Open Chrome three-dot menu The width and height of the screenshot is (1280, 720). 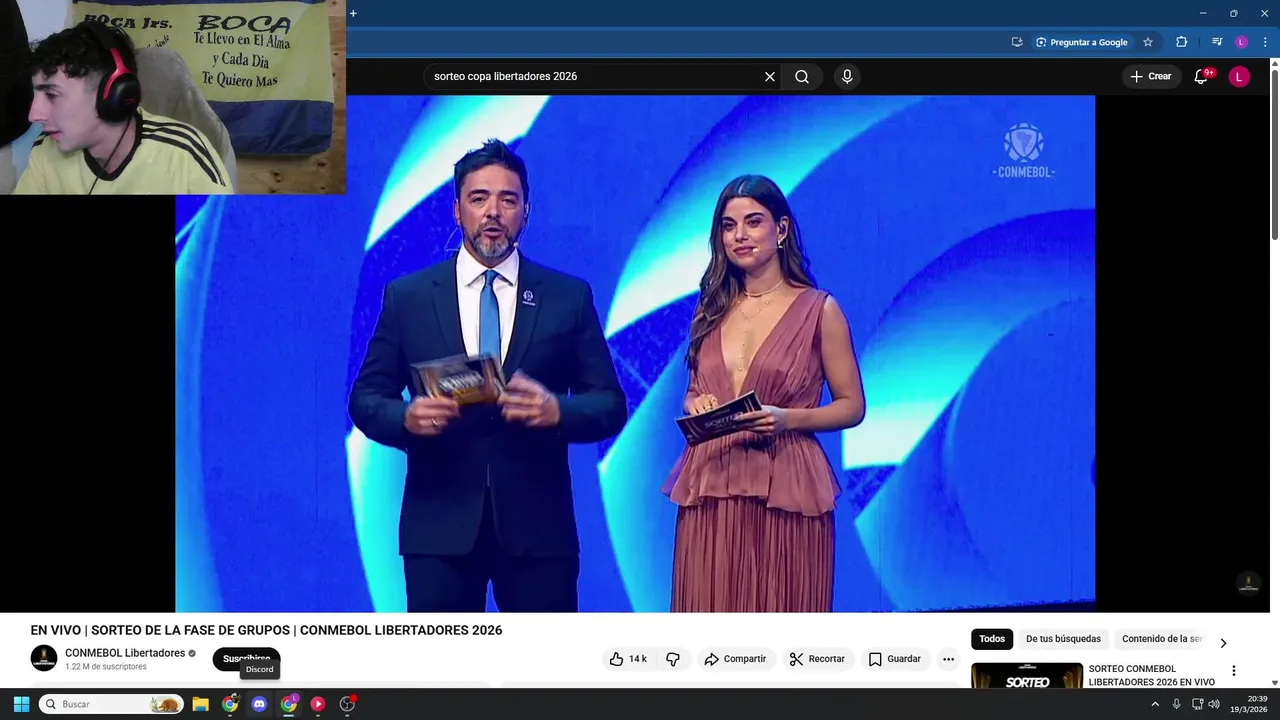point(1265,42)
